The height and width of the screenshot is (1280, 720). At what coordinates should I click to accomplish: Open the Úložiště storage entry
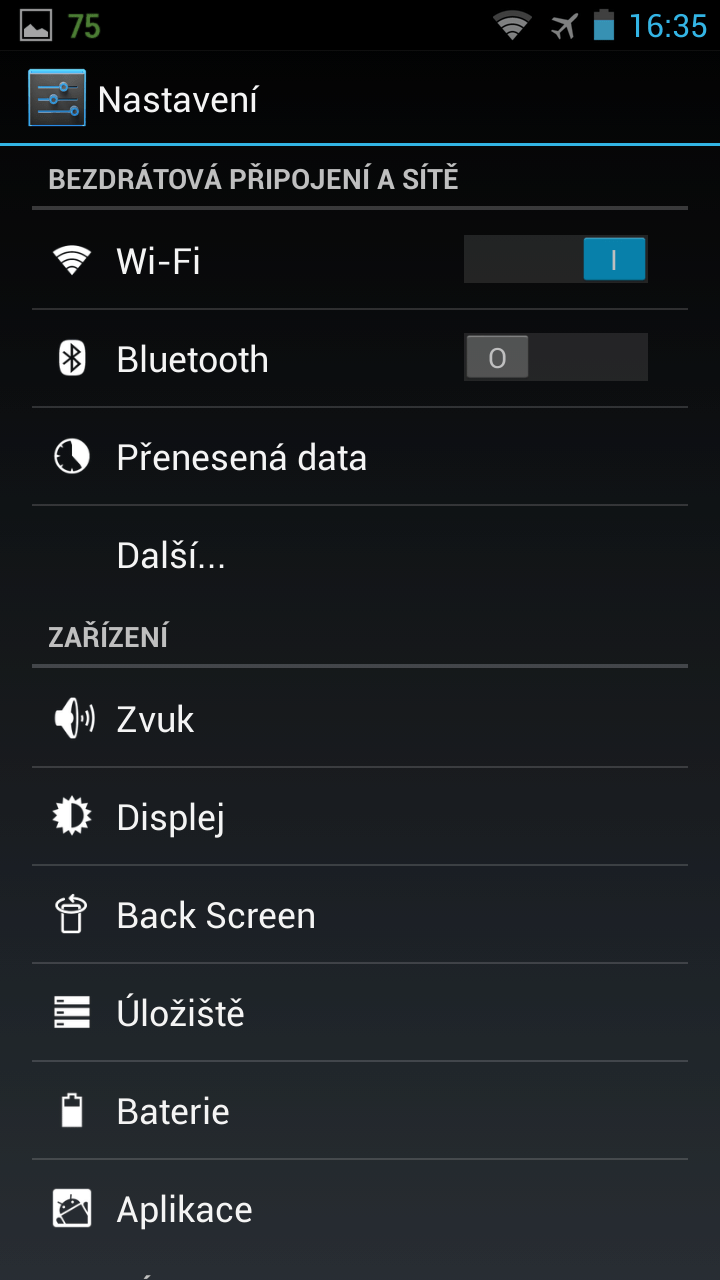[x=360, y=1013]
